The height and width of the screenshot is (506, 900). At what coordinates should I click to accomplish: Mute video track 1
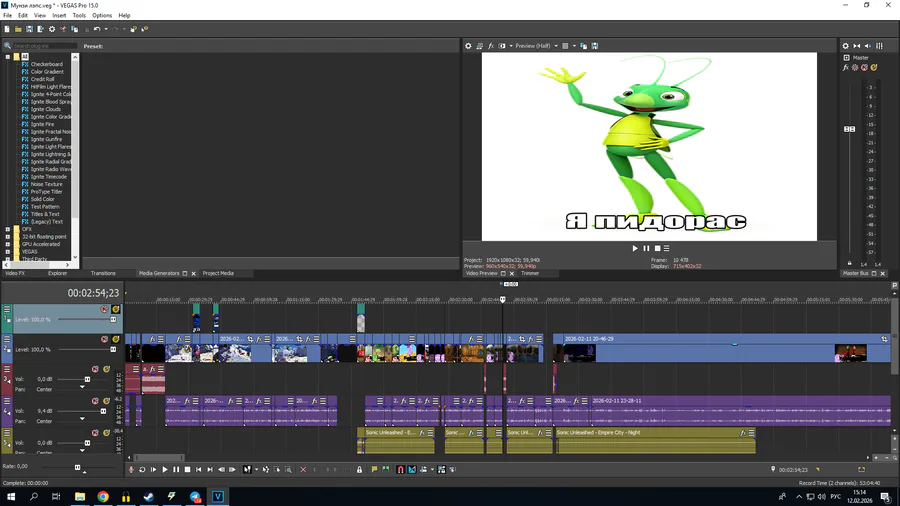tap(104, 309)
